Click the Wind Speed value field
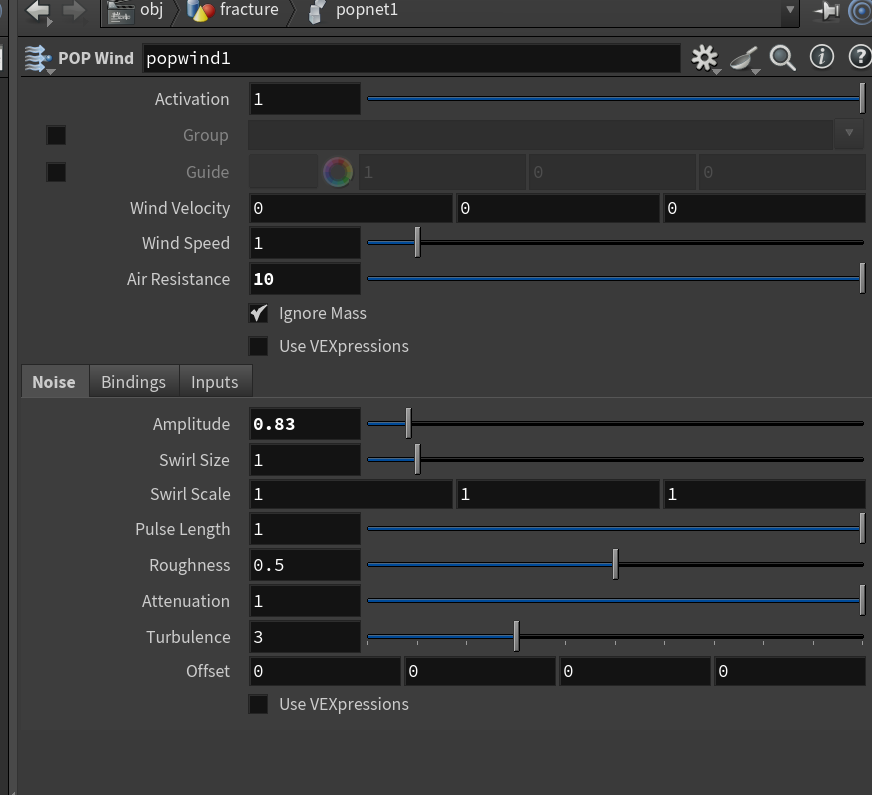872x795 pixels. 305,243
